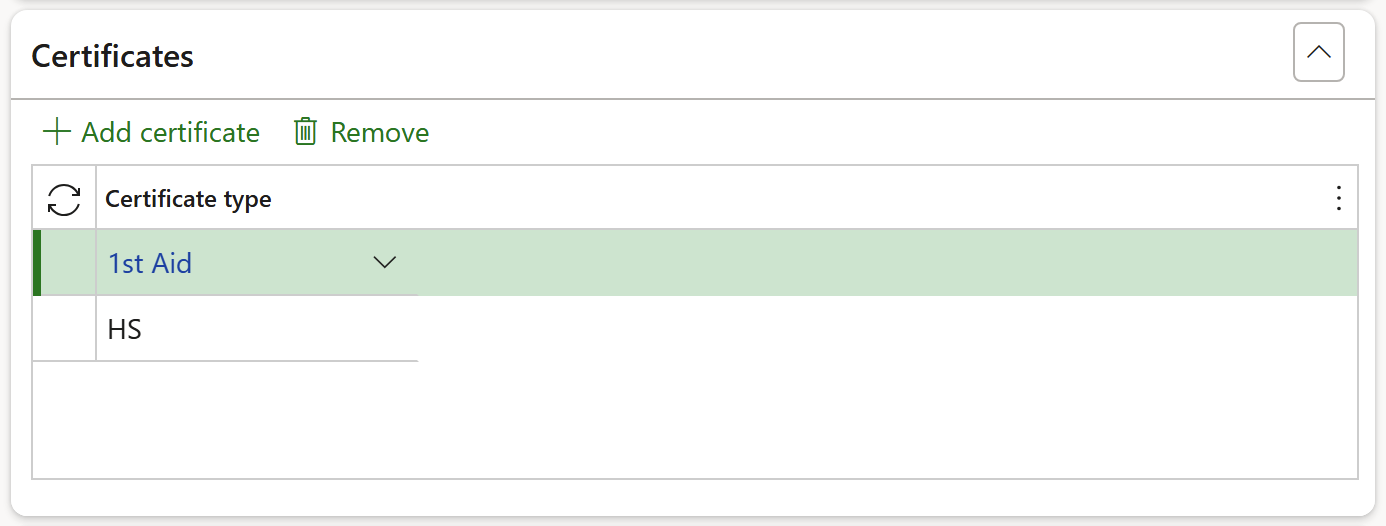Click the green selection marker bar
The width and height of the screenshot is (1386, 526).
pyautogui.click(x=37, y=263)
